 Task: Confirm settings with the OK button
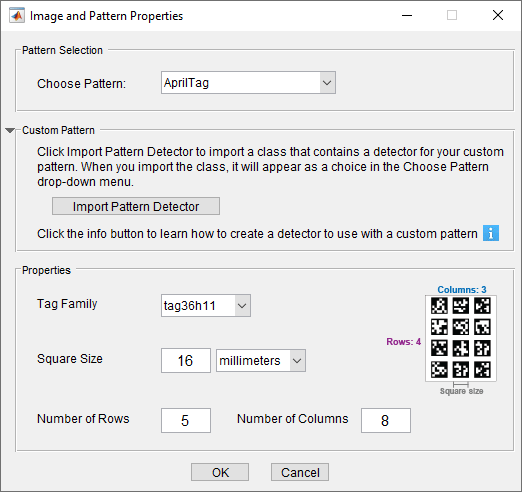[220, 472]
